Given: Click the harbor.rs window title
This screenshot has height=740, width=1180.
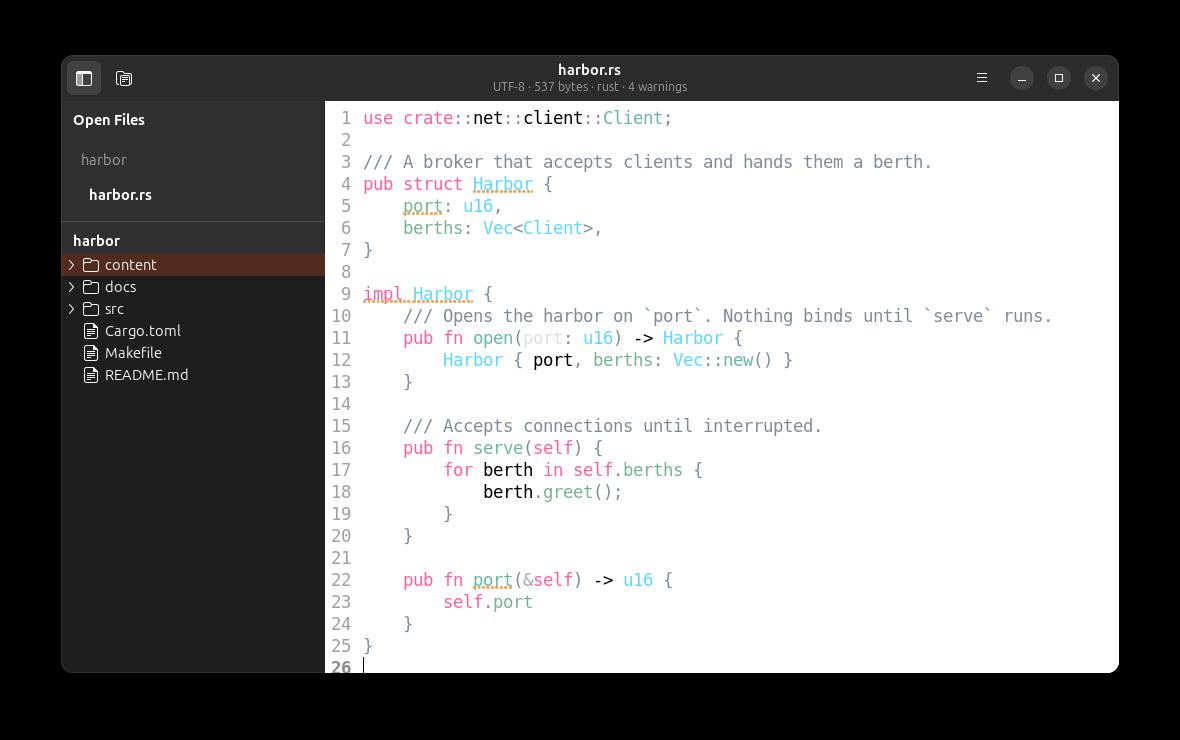Looking at the screenshot, I should 589,70.
